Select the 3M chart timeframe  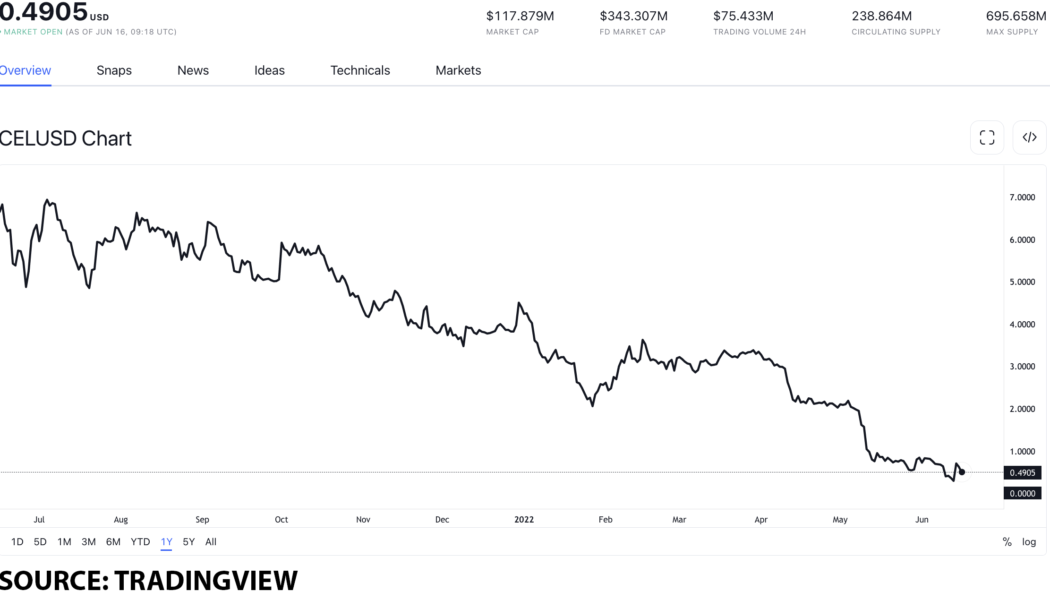tap(88, 541)
